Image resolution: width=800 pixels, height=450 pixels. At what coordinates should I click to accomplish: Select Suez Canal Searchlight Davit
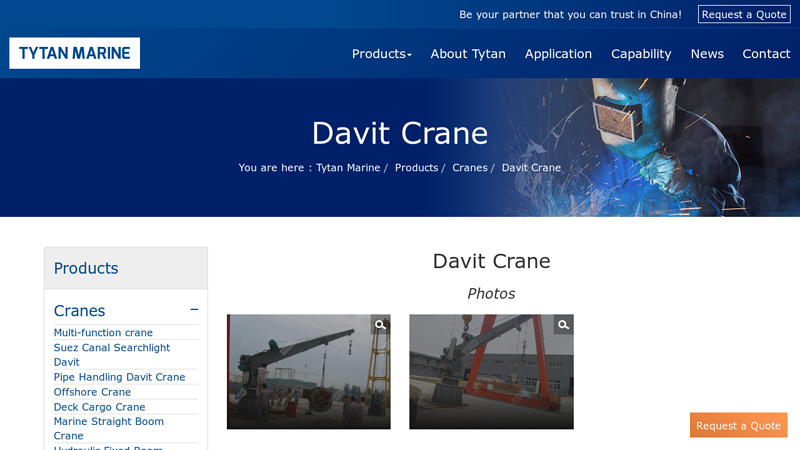point(112,355)
